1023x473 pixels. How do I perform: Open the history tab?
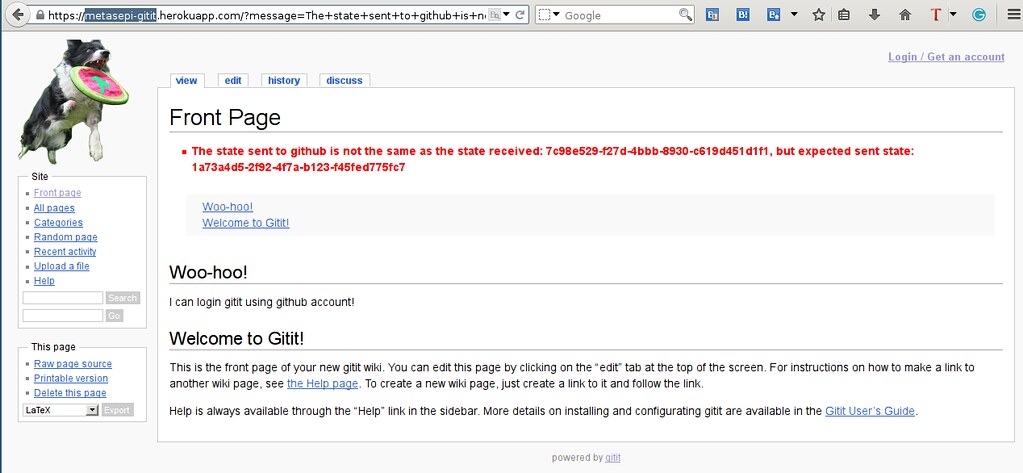(284, 80)
